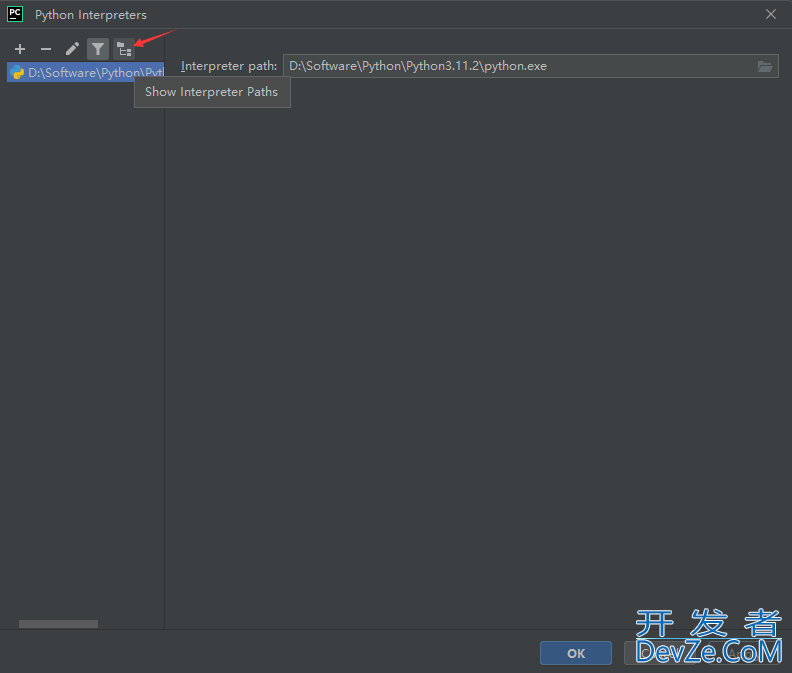Remove the selected interpreter with minus icon
The image size is (792, 673).
(x=46, y=49)
